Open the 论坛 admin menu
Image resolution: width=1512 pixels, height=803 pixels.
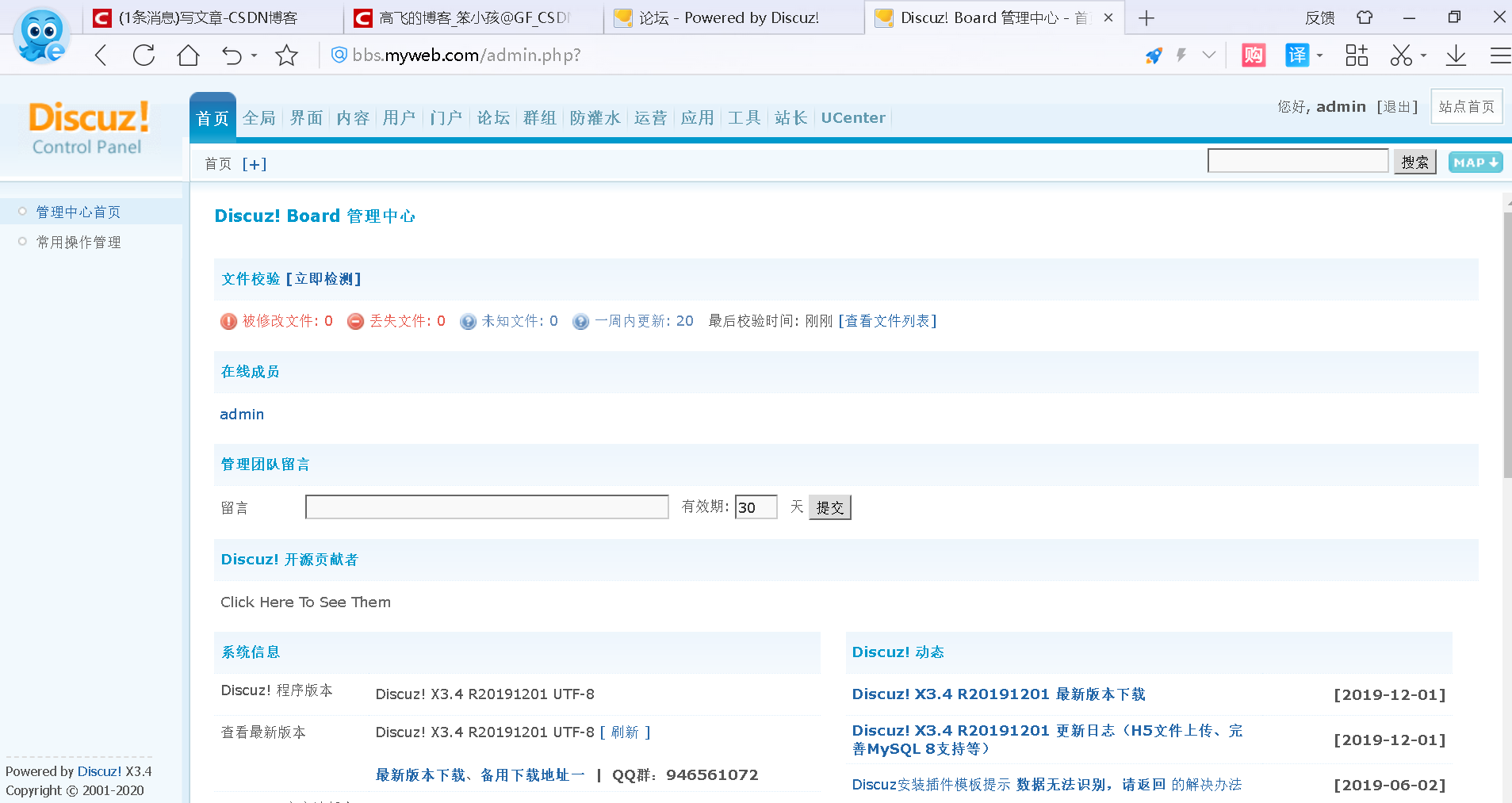pyautogui.click(x=493, y=118)
